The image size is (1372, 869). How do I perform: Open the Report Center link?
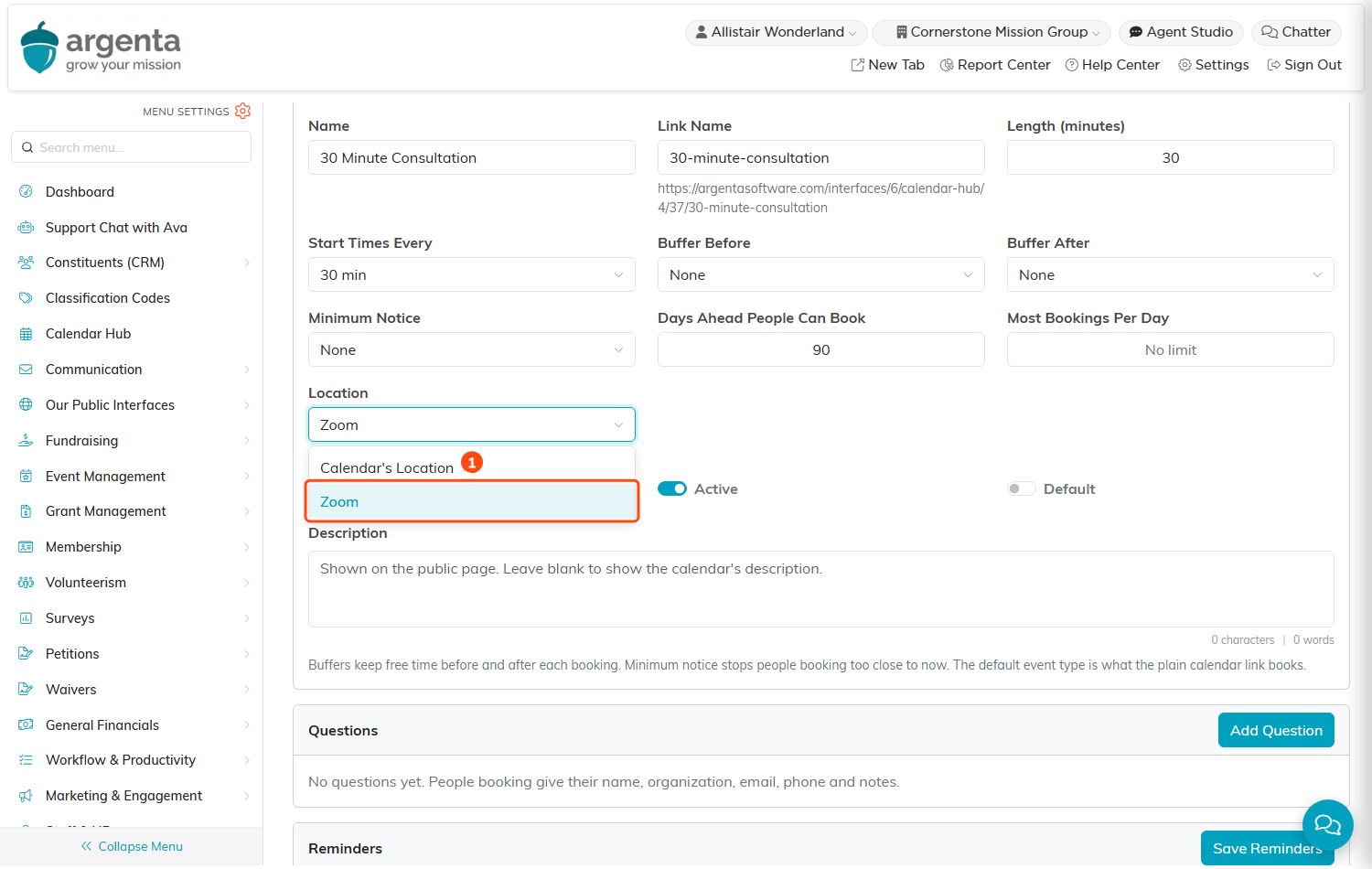(x=995, y=65)
